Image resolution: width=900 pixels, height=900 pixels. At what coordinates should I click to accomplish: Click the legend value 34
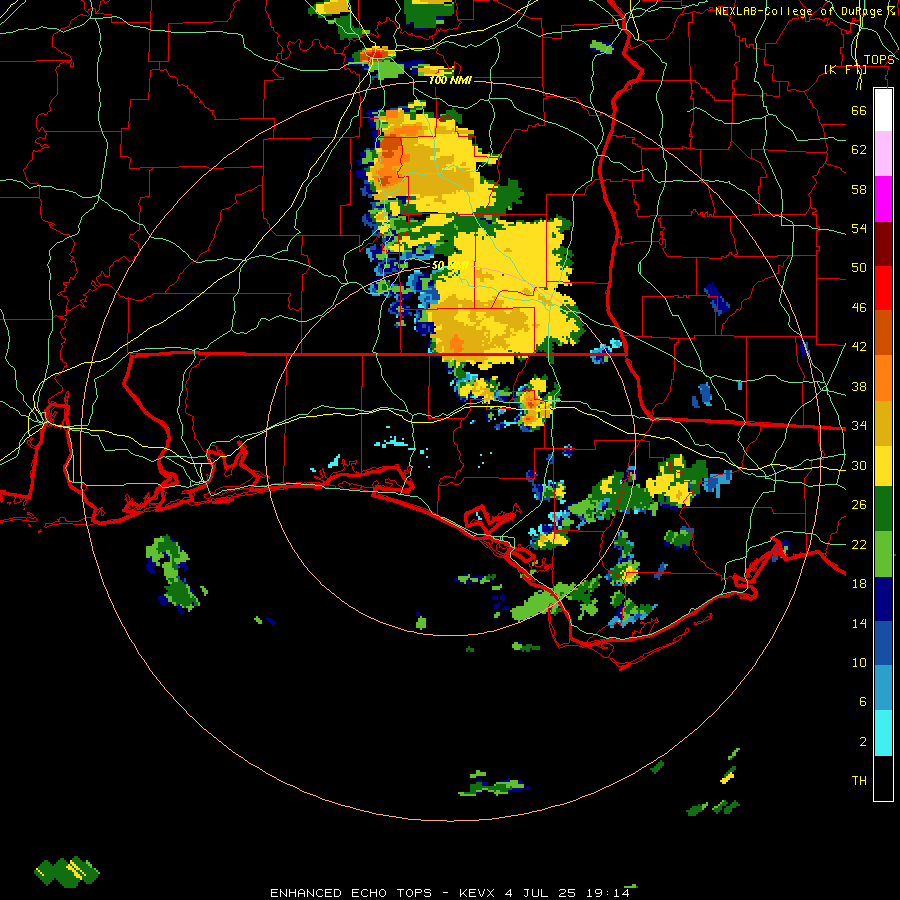coord(859,425)
